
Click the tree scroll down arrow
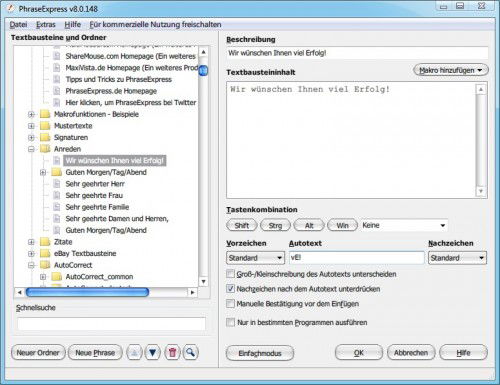click(203, 282)
